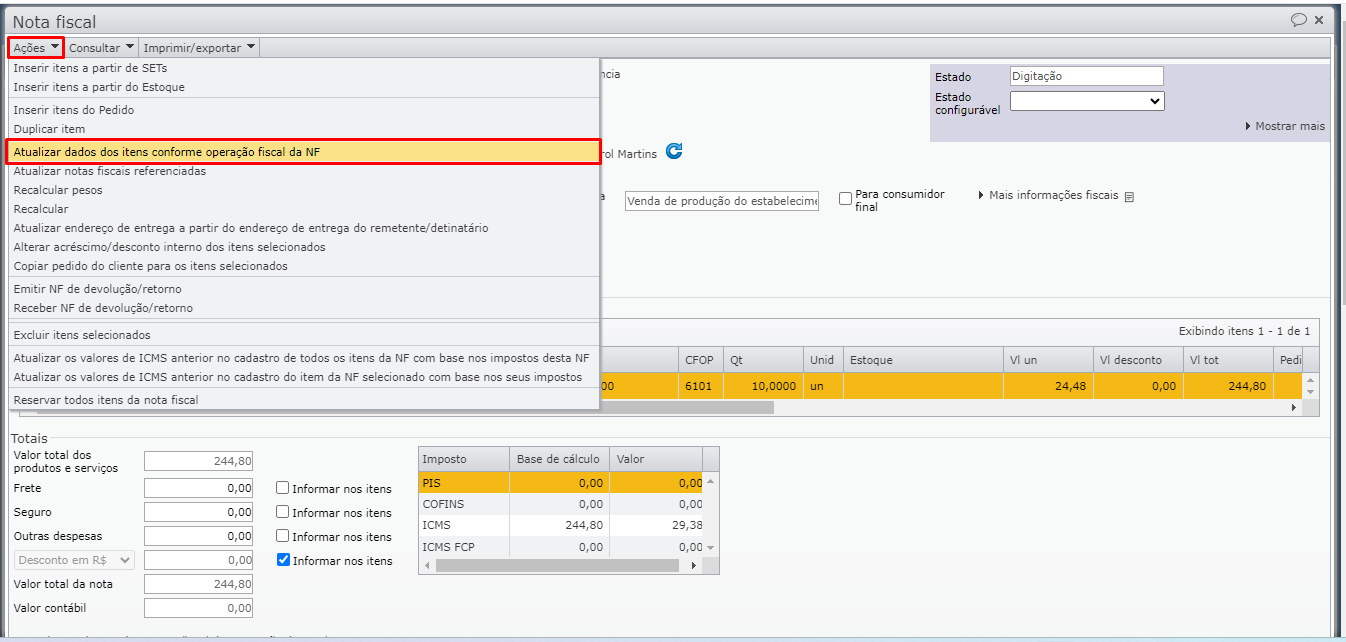Click the Venda de produção do estabelecimento field
The width and height of the screenshot is (1346, 642).
pyautogui.click(x=722, y=201)
